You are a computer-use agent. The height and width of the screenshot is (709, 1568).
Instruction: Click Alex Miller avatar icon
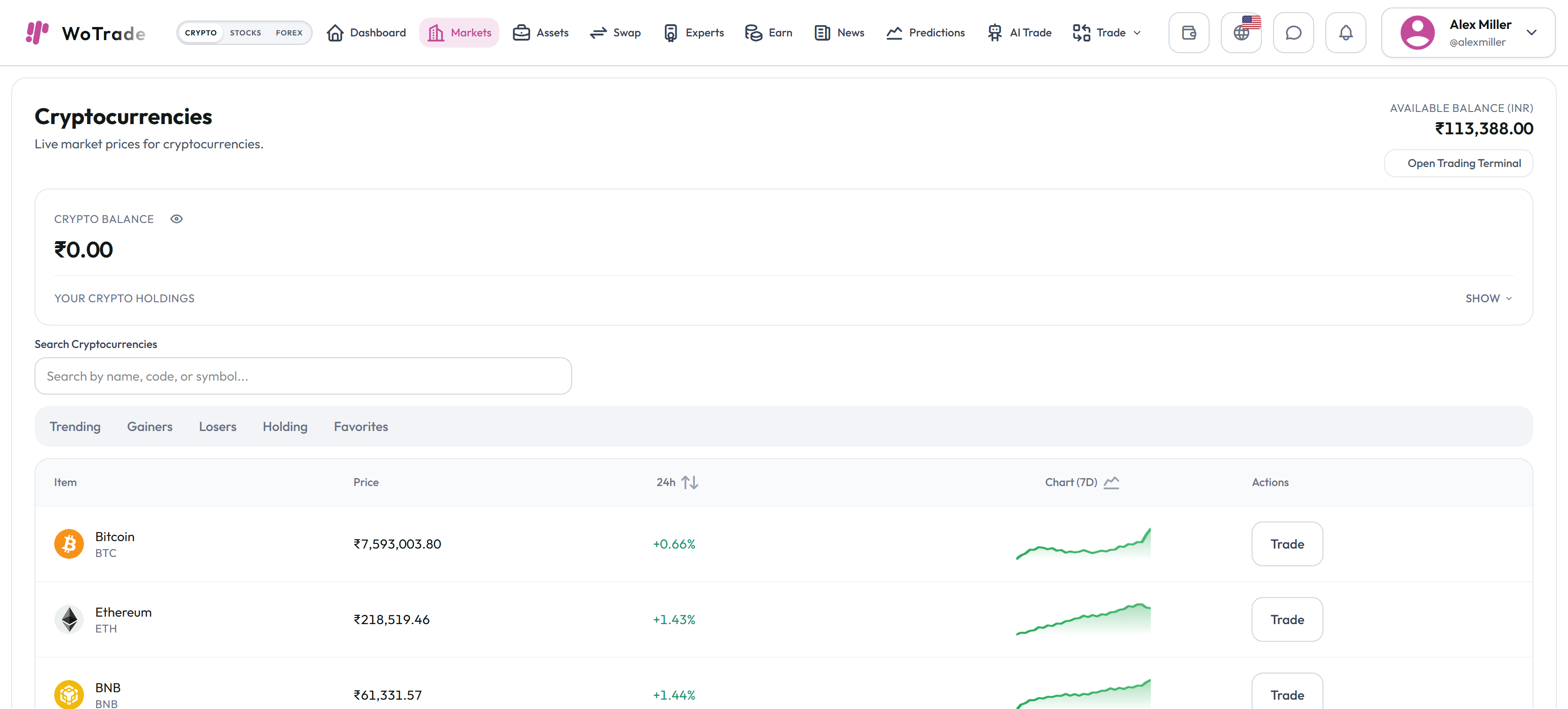pos(1418,33)
